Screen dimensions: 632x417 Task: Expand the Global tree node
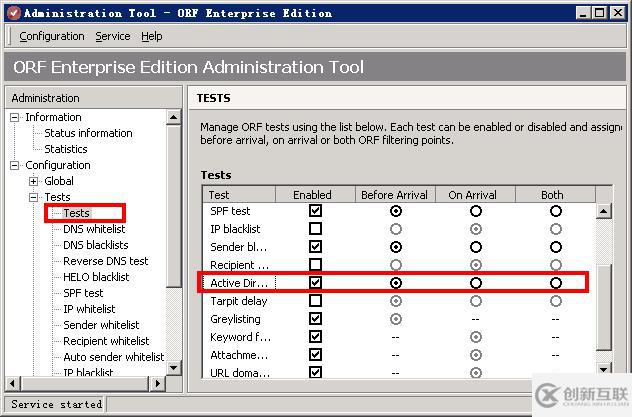(34, 181)
